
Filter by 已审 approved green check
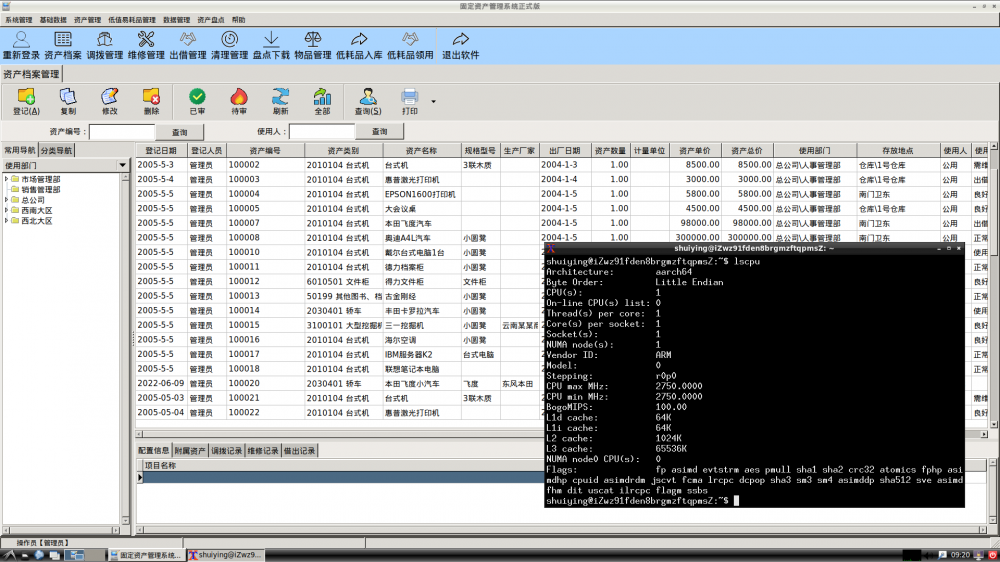[x=197, y=101]
